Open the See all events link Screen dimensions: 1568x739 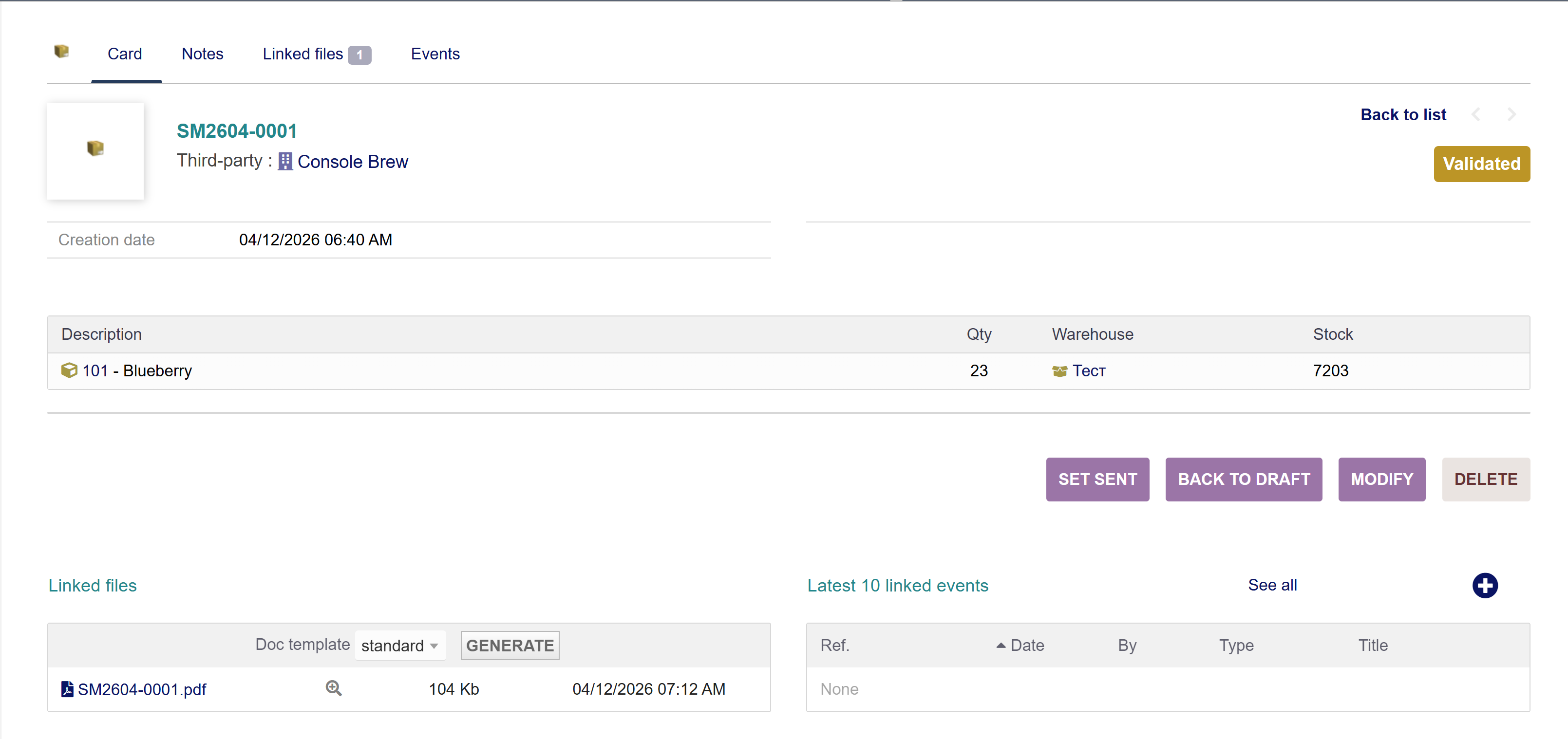(1271, 585)
